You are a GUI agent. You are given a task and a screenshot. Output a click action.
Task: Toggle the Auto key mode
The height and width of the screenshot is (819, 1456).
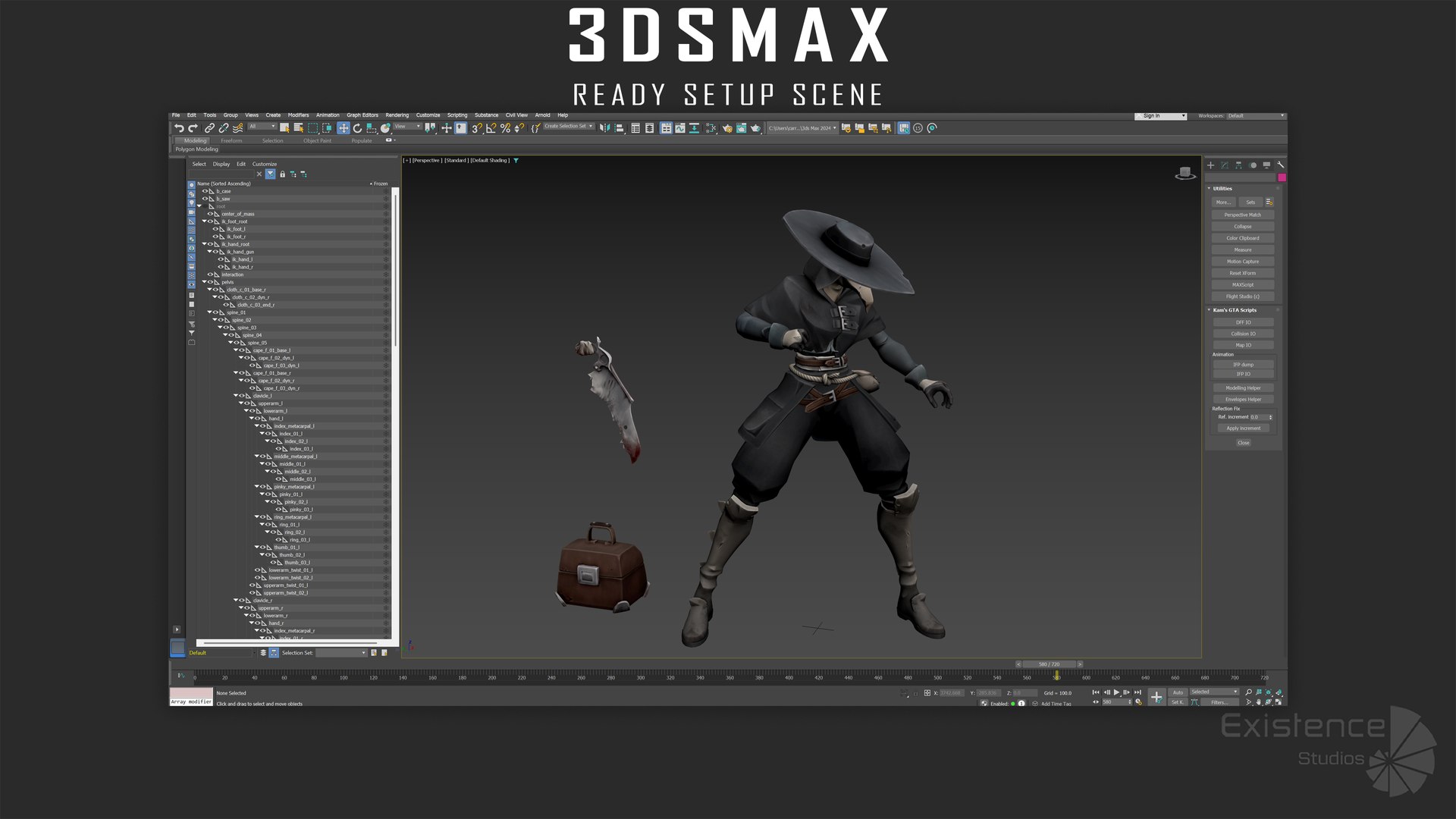coord(1178,692)
